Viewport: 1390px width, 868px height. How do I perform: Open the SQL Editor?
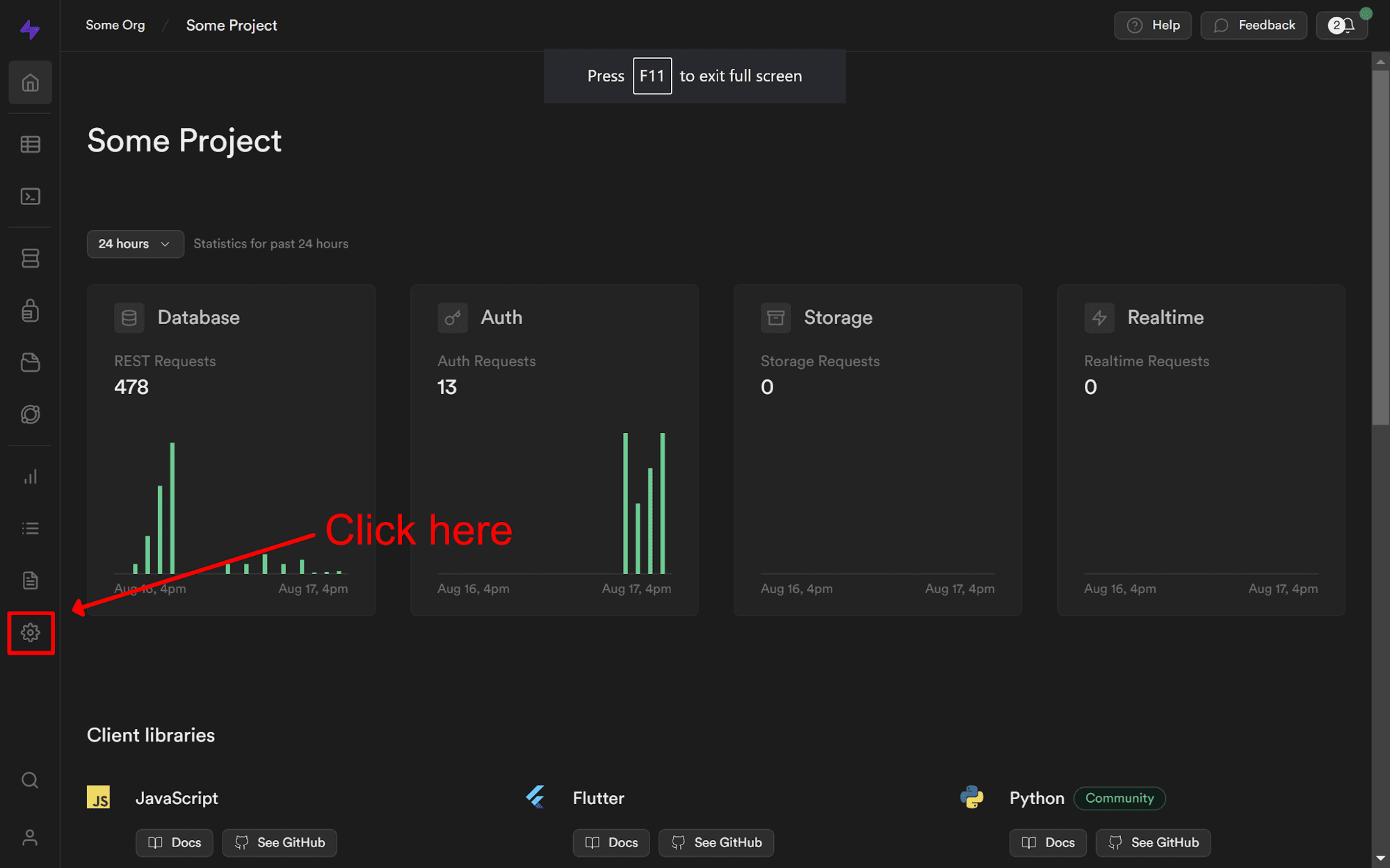(x=30, y=197)
